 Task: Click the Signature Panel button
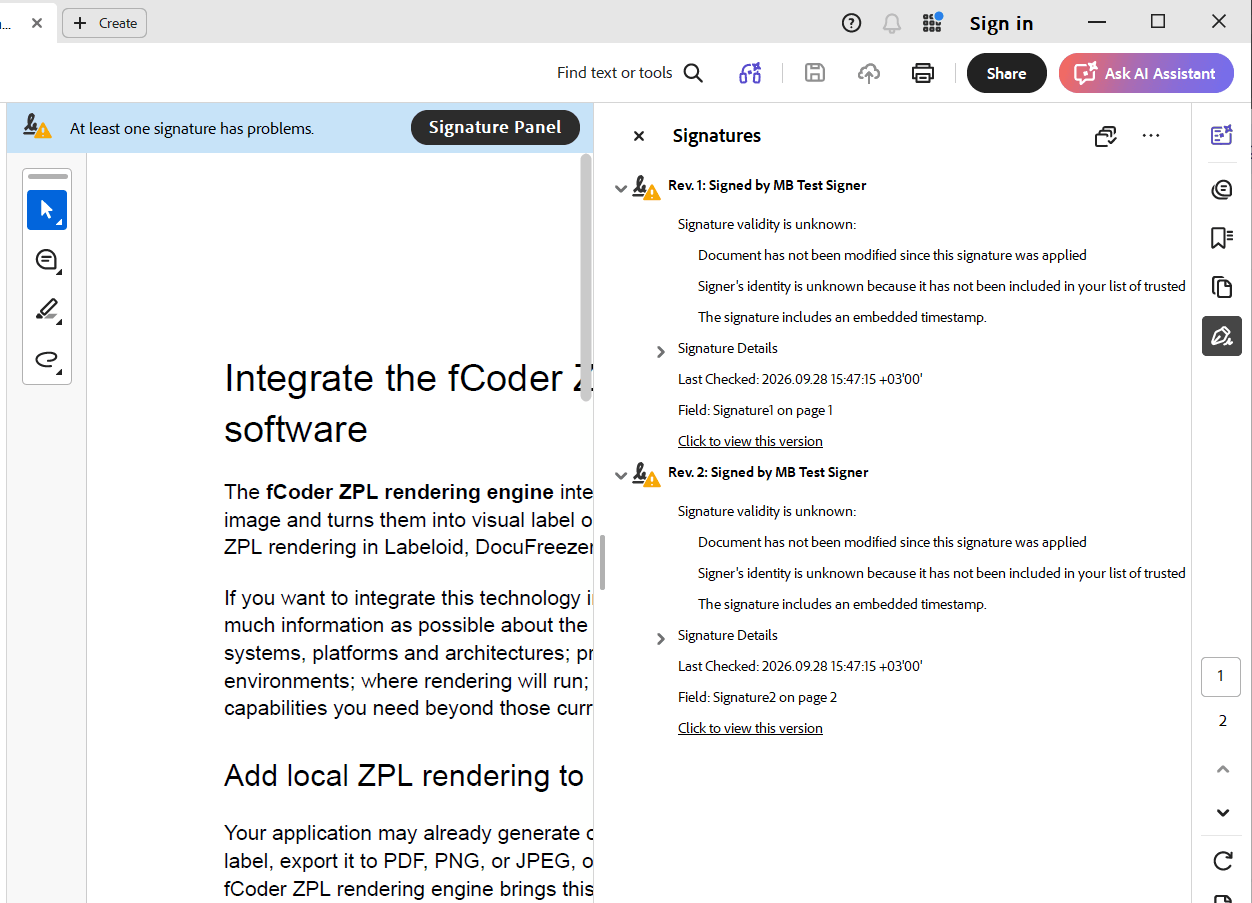[495, 127]
